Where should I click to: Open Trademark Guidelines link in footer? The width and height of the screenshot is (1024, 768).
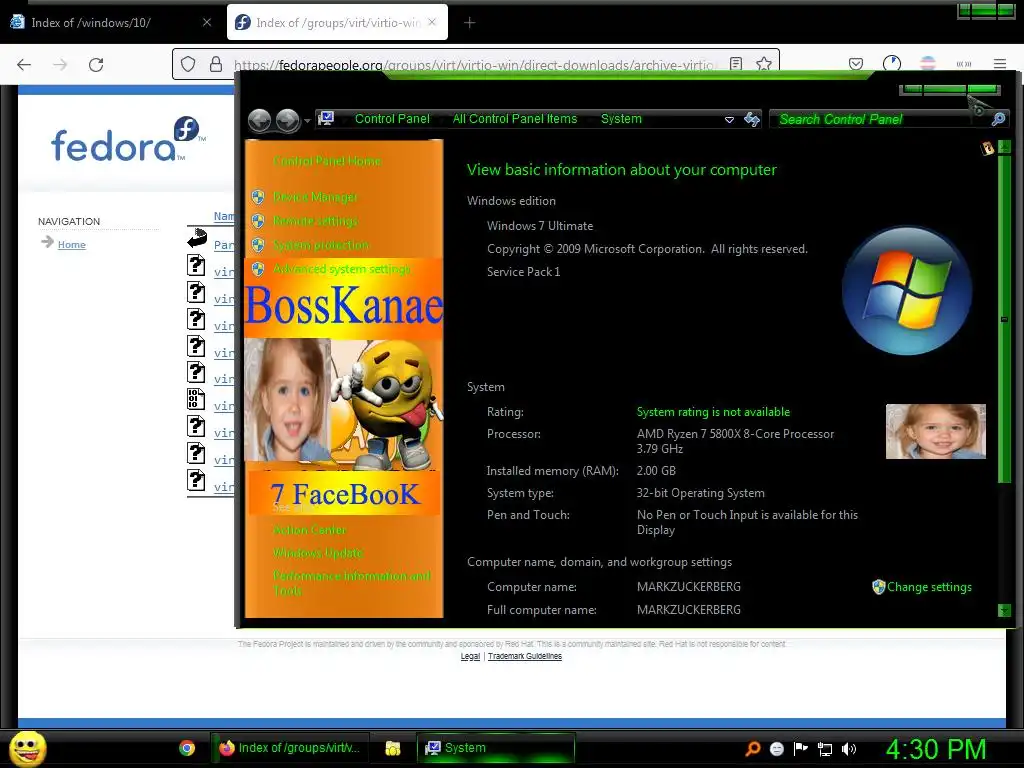click(x=524, y=656)
